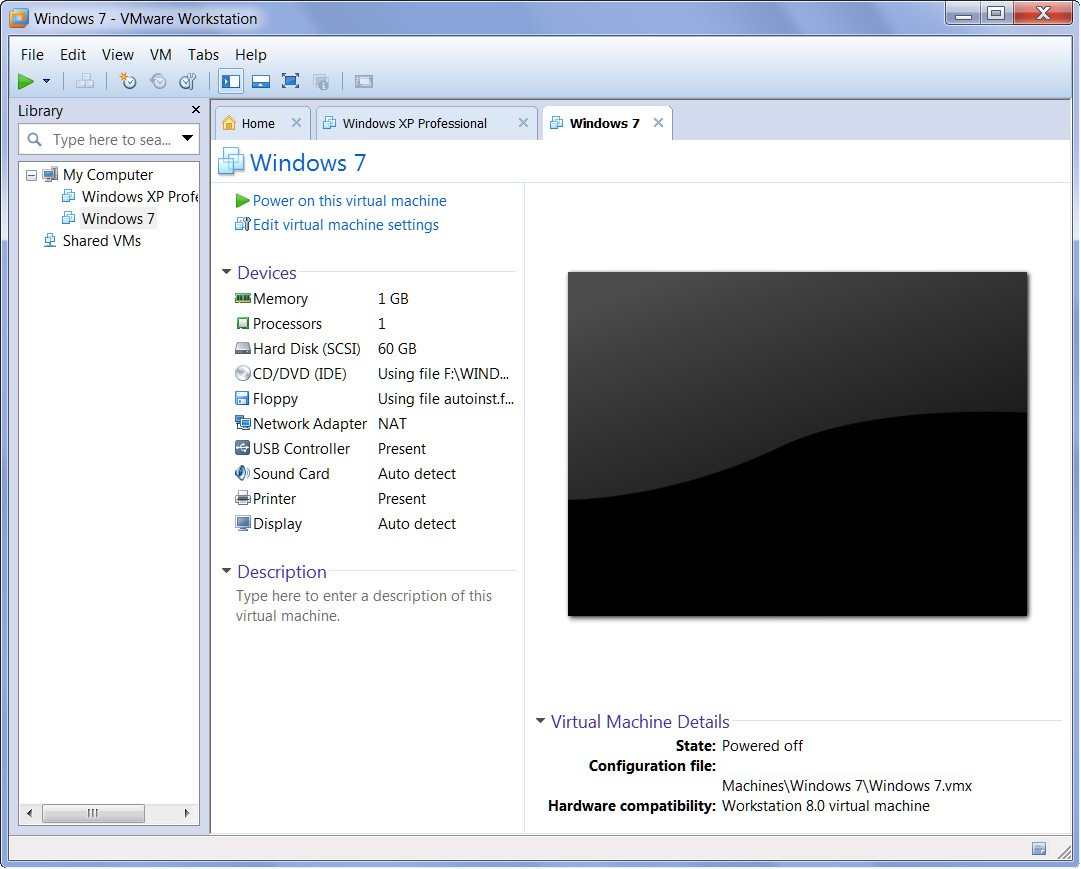Click the green Power On toolbar button
Image resolution: width=1081 pixels, height=869 pixels.
26,81
